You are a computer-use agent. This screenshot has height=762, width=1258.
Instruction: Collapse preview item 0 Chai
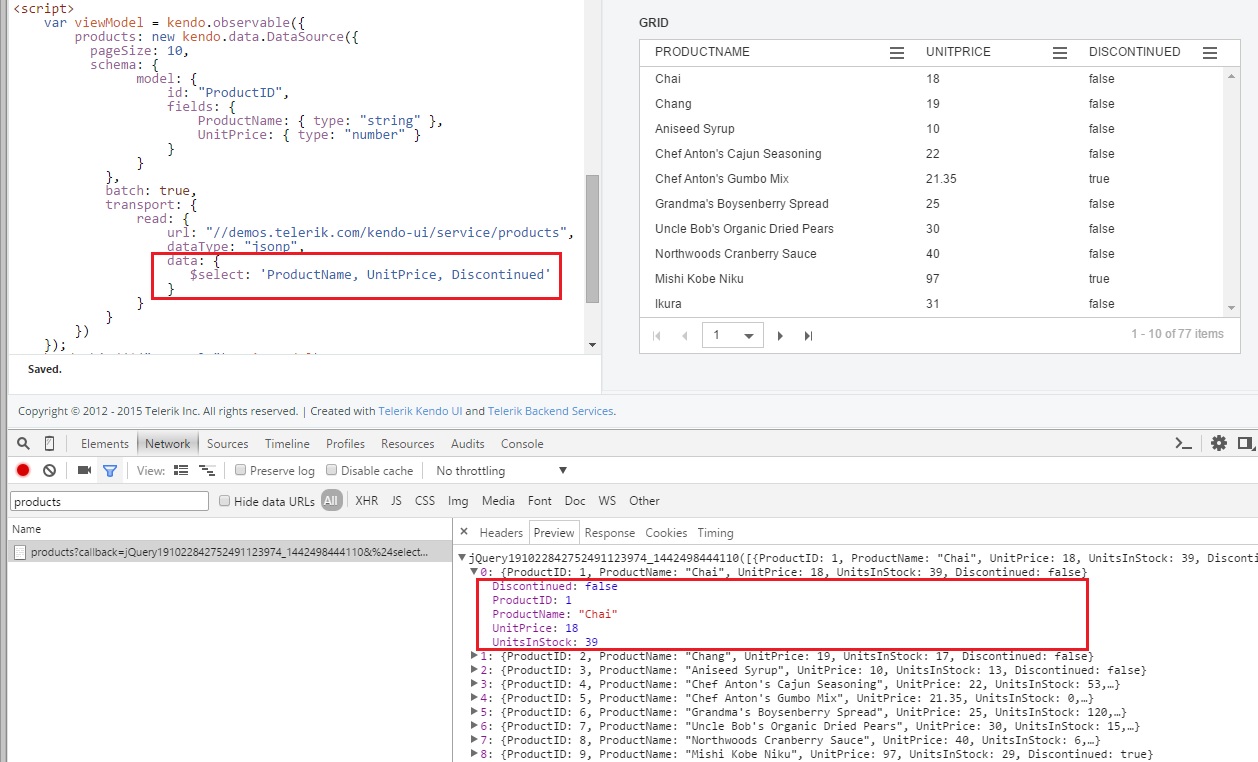[x=475, y=572]
